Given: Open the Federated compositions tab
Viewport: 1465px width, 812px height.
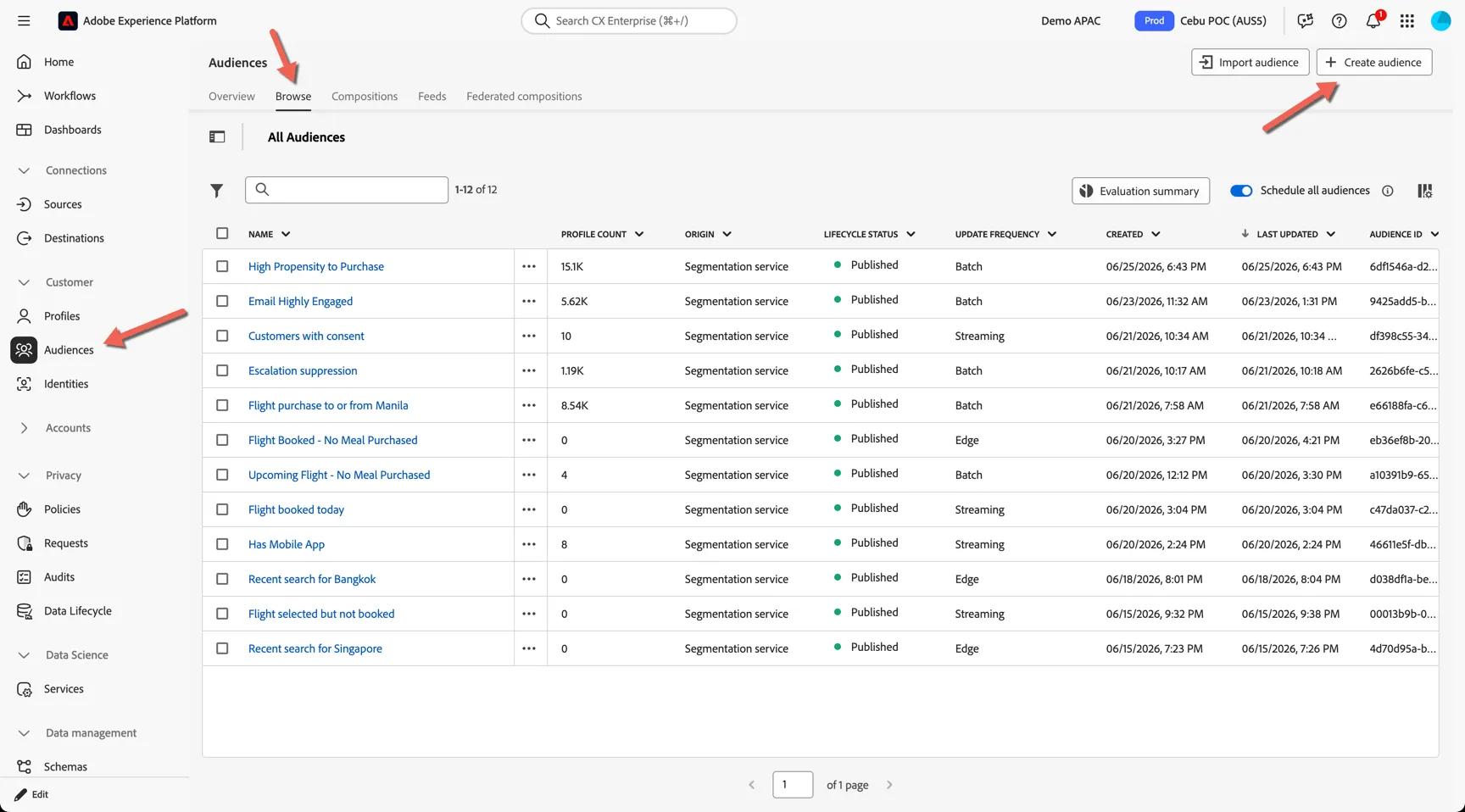Looking at the screenshot, I should pyautogui.click(x=524, y=97).
